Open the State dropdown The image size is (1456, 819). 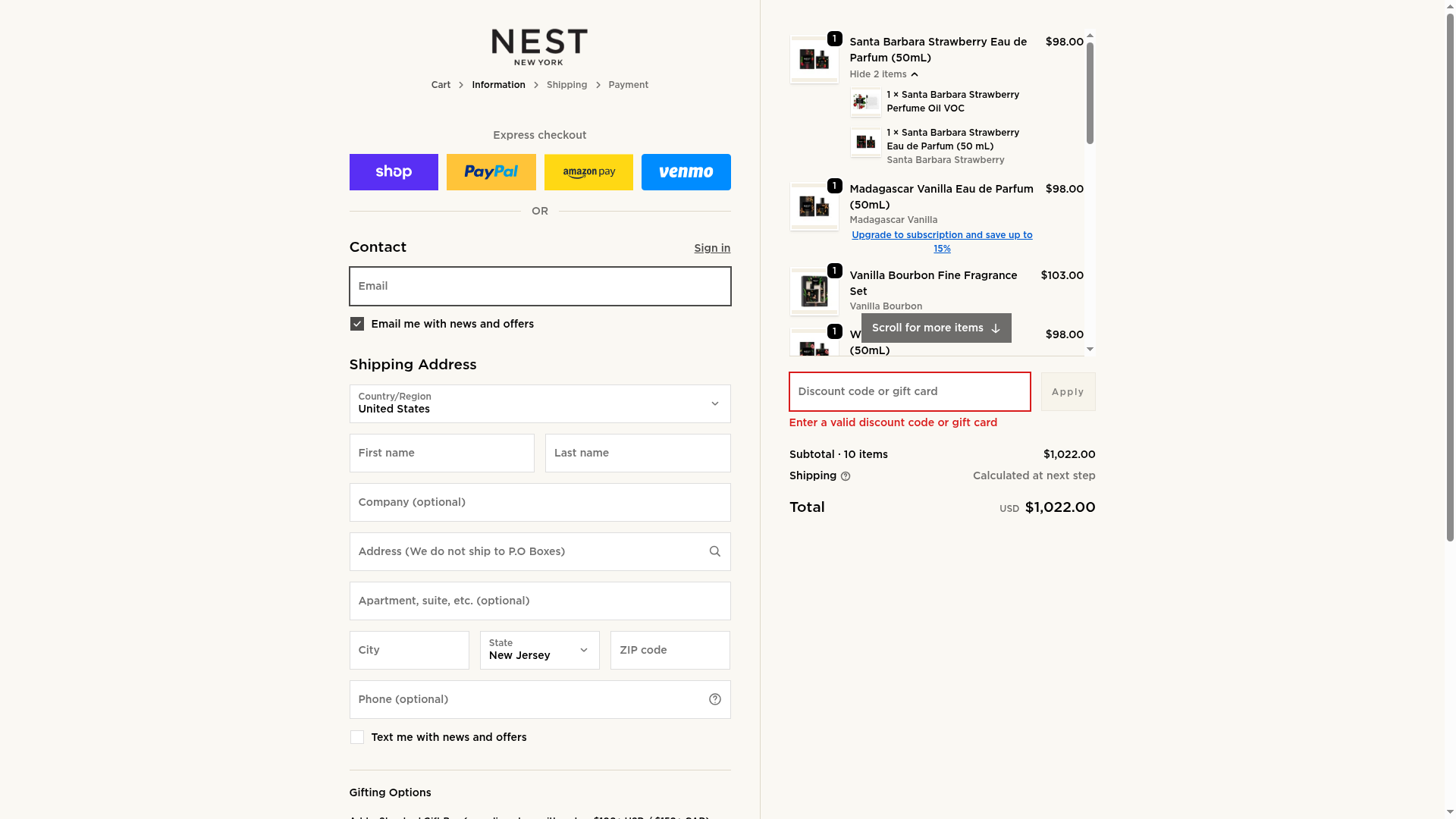point(539,650)
